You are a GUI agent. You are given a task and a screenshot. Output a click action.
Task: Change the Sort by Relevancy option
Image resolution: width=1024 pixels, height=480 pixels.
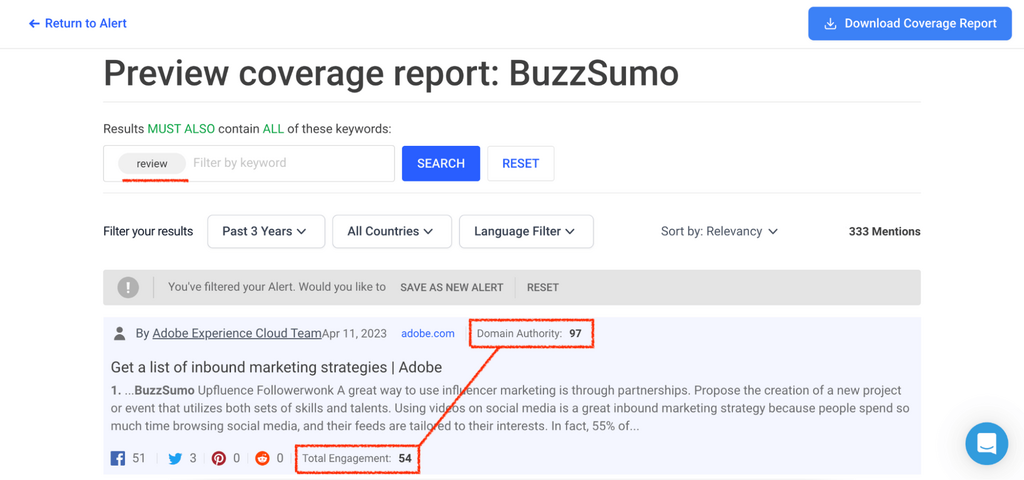click(x=719, y=231)
